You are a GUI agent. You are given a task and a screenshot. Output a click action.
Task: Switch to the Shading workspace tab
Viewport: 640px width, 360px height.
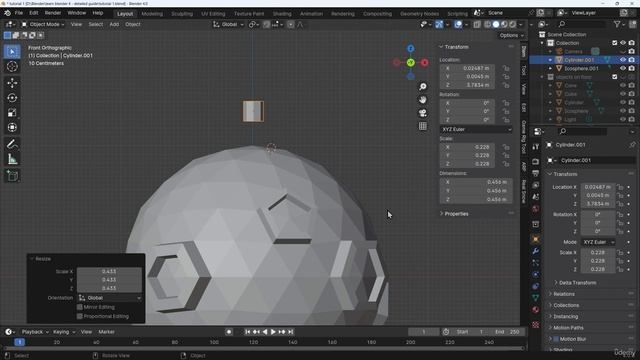coord(282,14)
